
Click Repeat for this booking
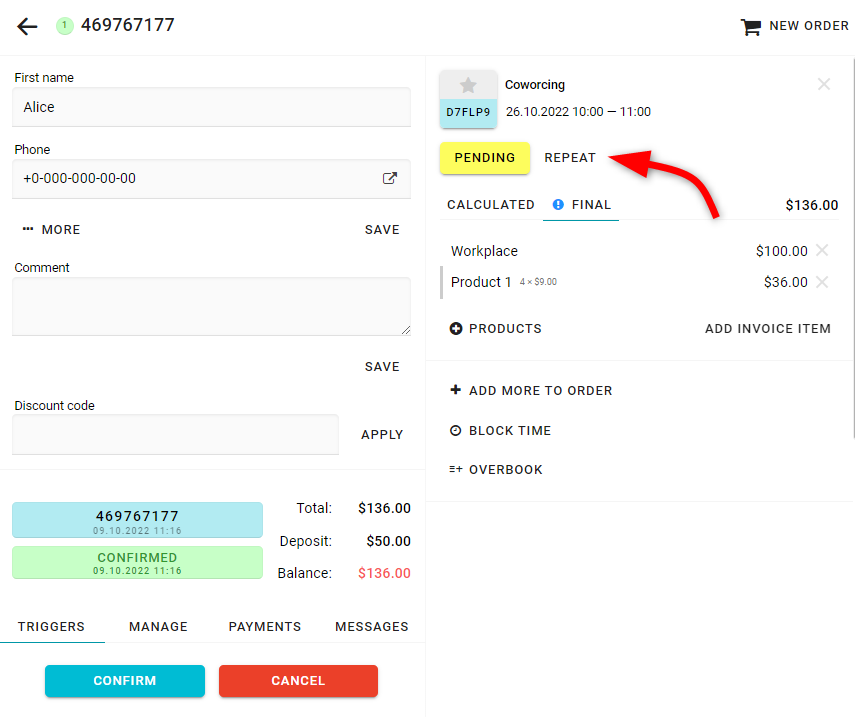click(x=570, y=158)
